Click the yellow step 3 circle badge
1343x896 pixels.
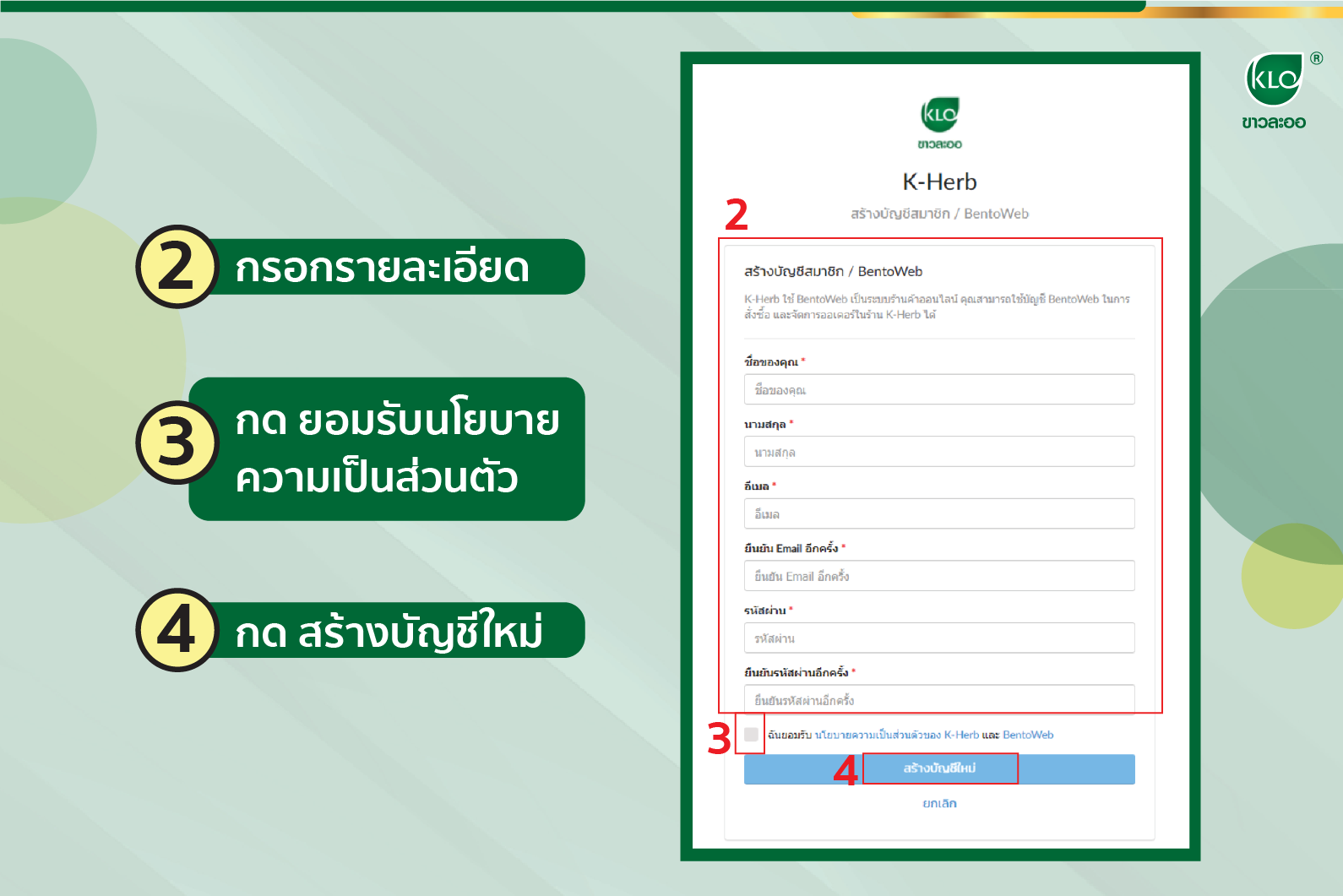tap(177, 443)
